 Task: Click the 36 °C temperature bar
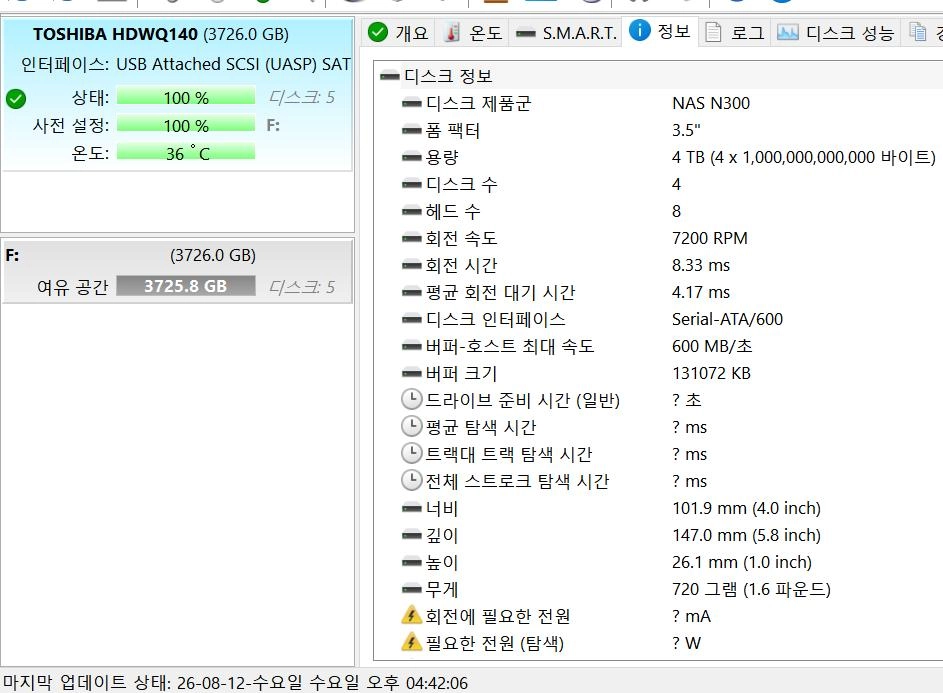click(186, 153)
